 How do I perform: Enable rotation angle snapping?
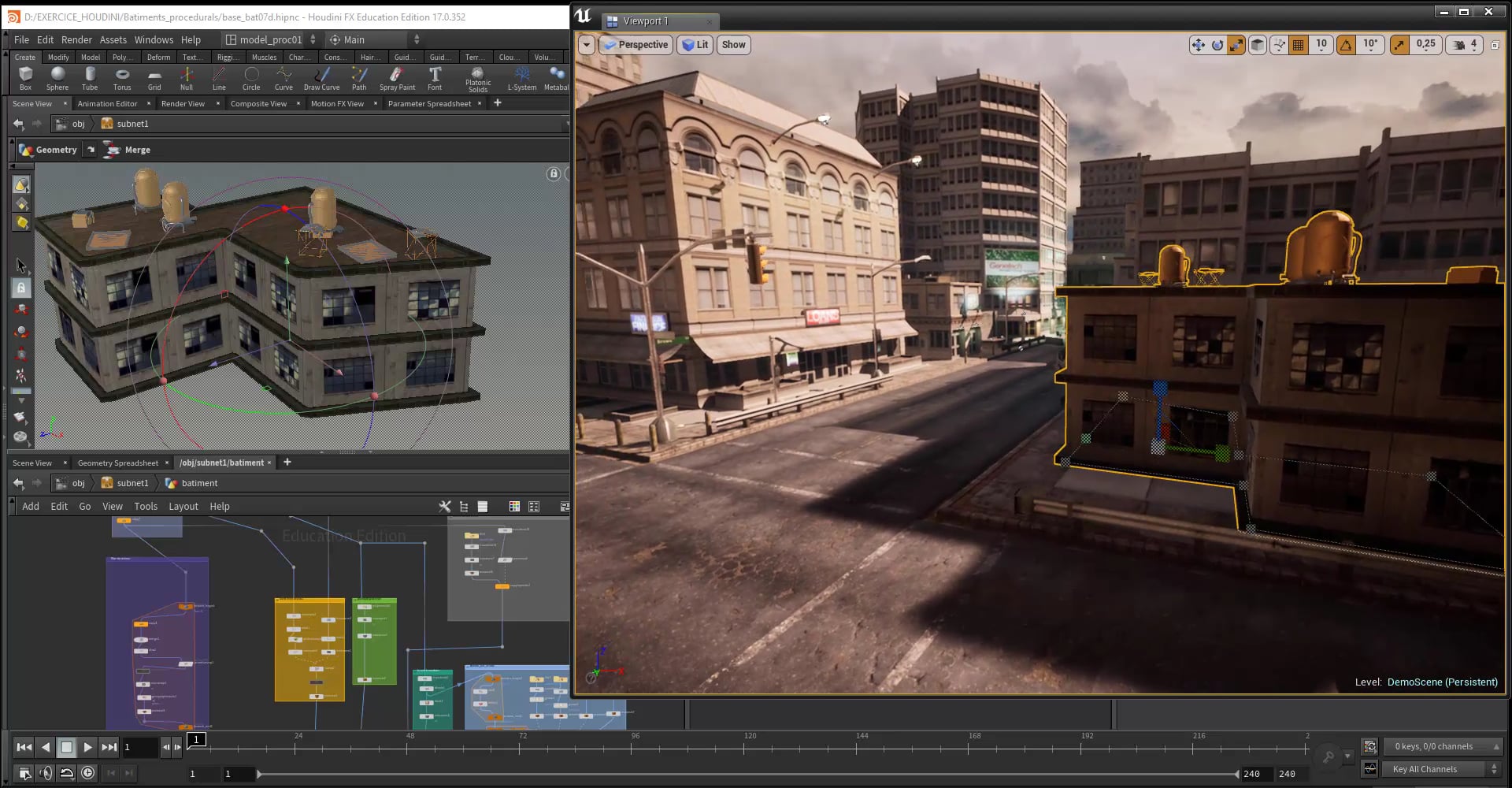[1346, 45]
